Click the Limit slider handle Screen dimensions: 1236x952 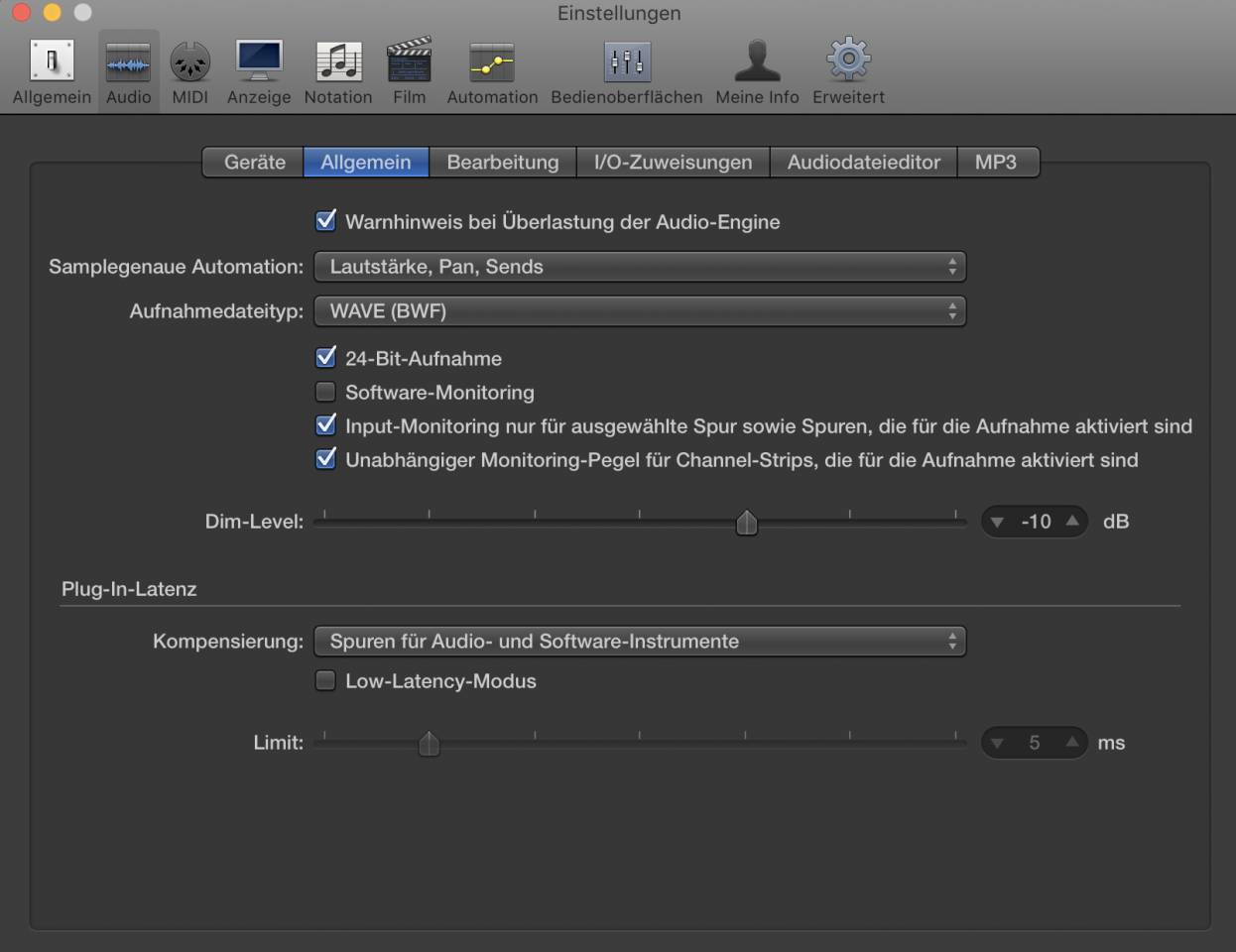click(x=429, y=744)
